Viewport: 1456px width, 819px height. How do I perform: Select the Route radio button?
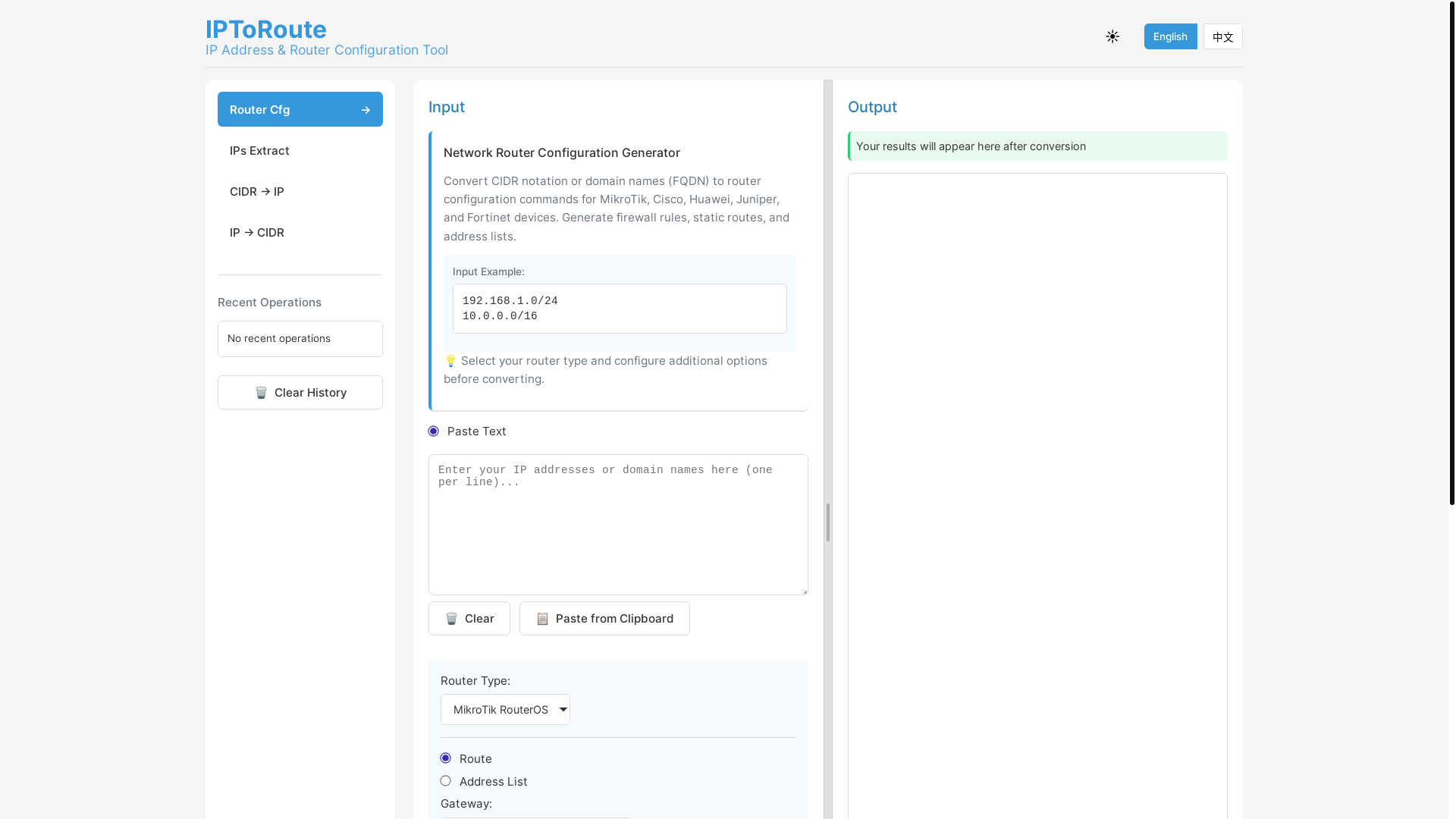(x=446, y=758)
